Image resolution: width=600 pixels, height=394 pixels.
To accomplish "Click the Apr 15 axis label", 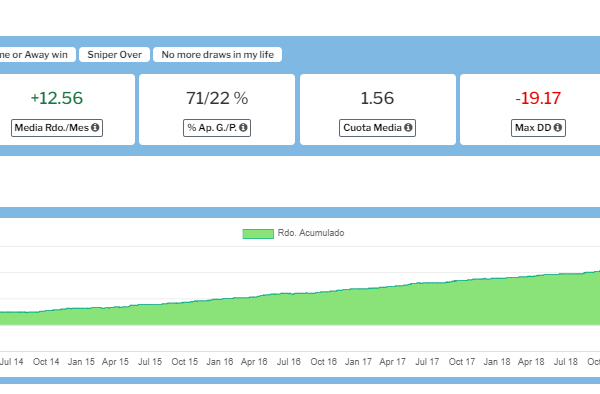I will (115, 361).
